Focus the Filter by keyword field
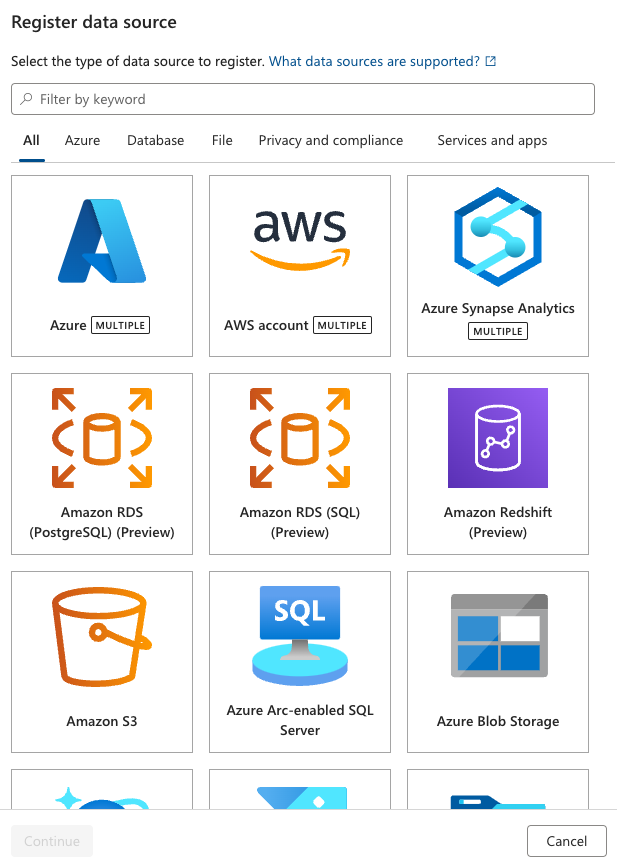The width and height of the screenshot is (617, 867). tap(303, 99)
